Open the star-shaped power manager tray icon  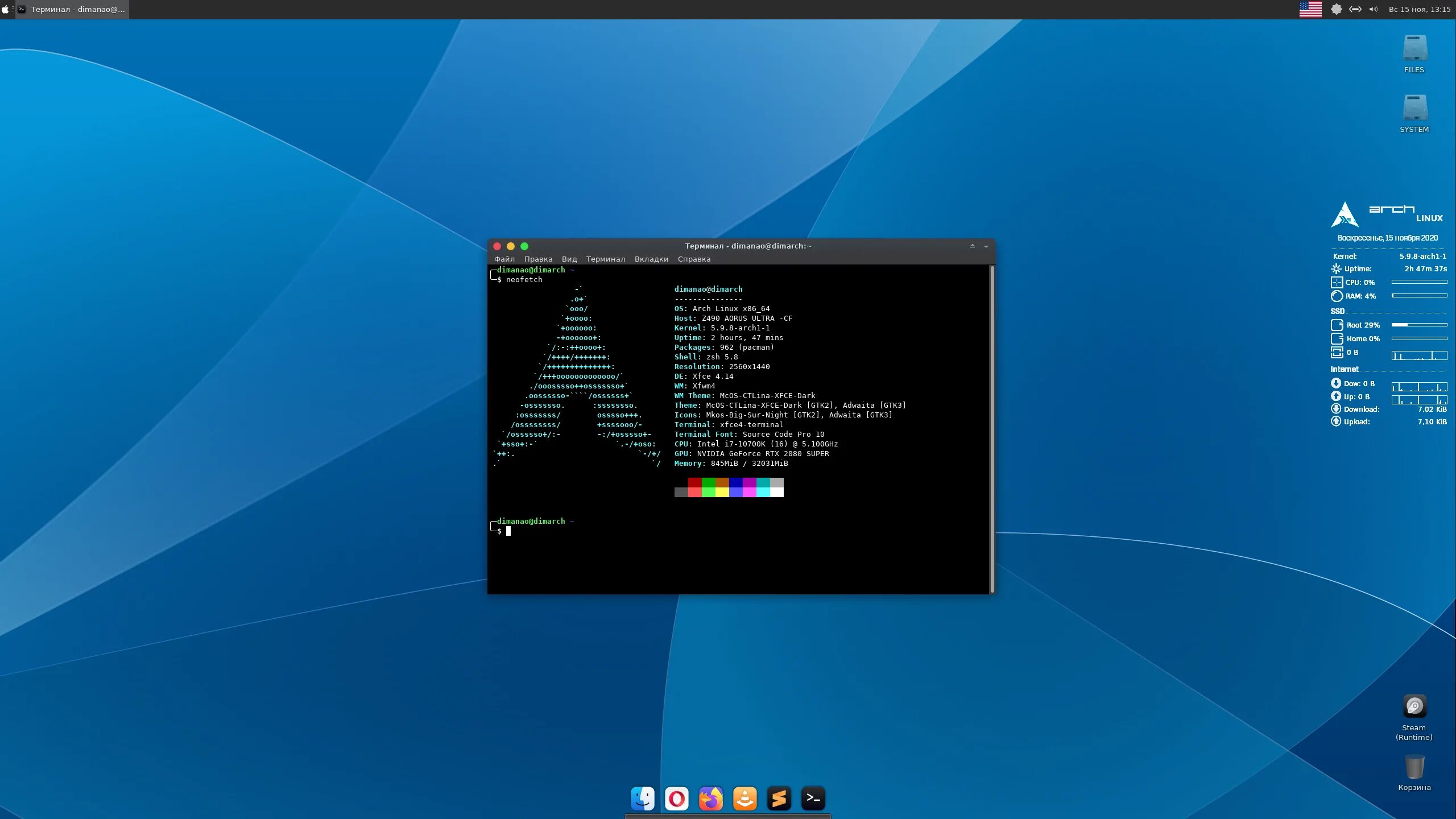pyautogui.click(x=1337, y=9)
